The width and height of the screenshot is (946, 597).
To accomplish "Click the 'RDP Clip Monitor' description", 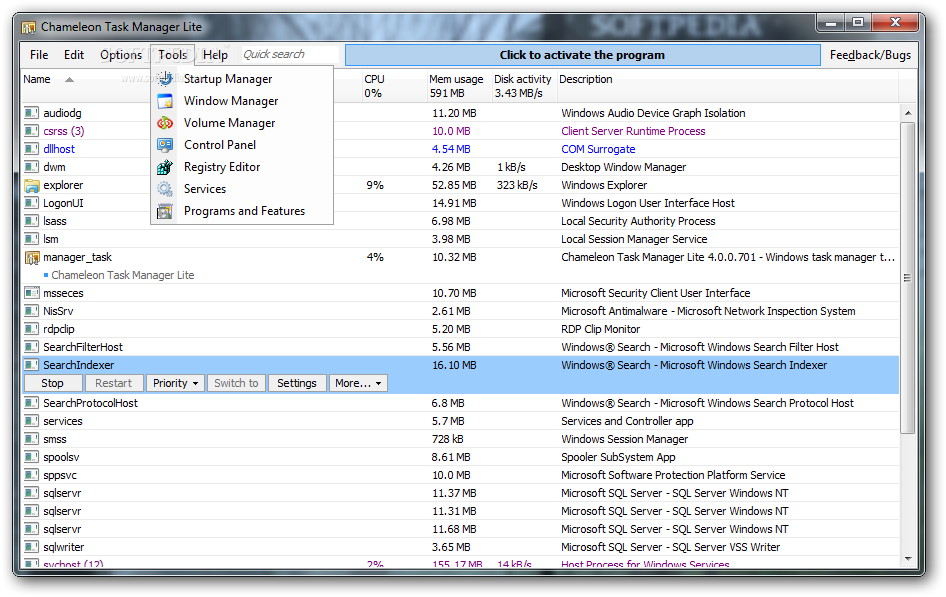I will [600, 329].
